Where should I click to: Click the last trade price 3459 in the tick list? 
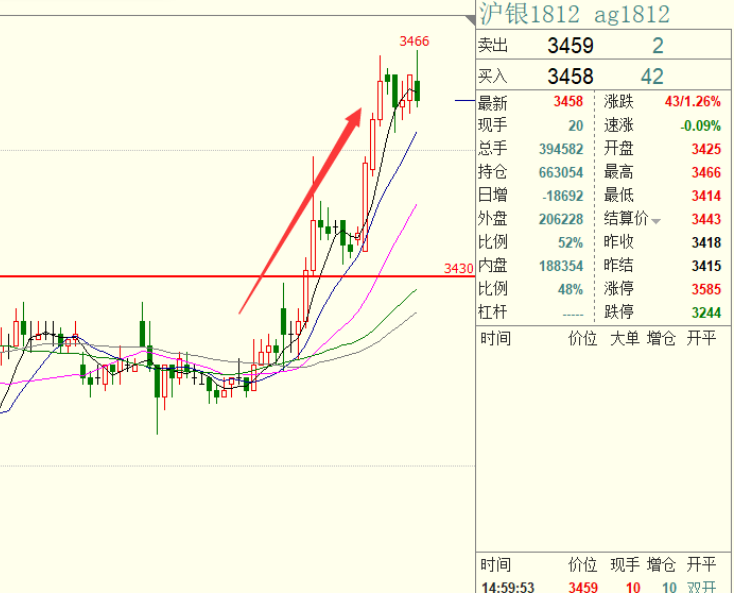583,587
